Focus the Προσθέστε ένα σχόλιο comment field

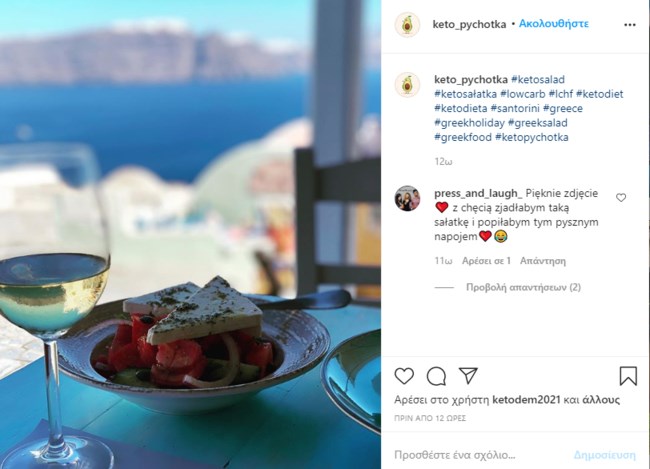pyautogui.click(x=481, y=455)
